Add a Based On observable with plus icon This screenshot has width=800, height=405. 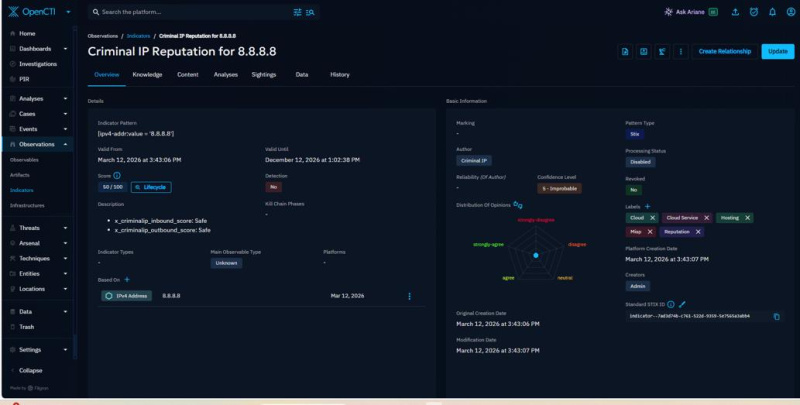pyautogui.click(x=127, y=280)
